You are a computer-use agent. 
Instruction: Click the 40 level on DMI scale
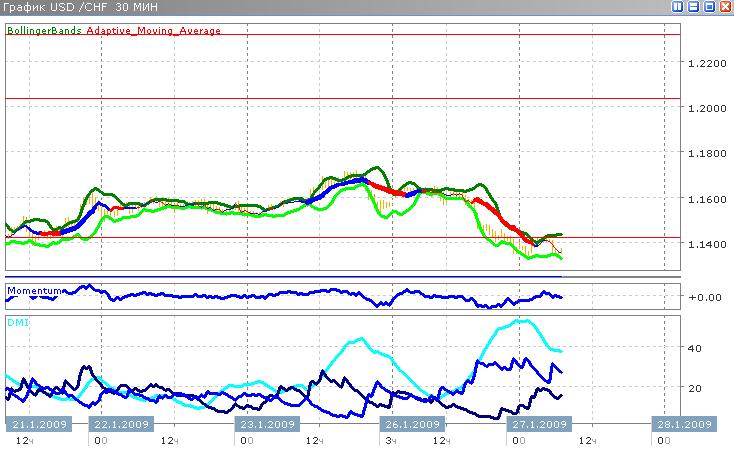pyautogui.click(x=696, y=348)
